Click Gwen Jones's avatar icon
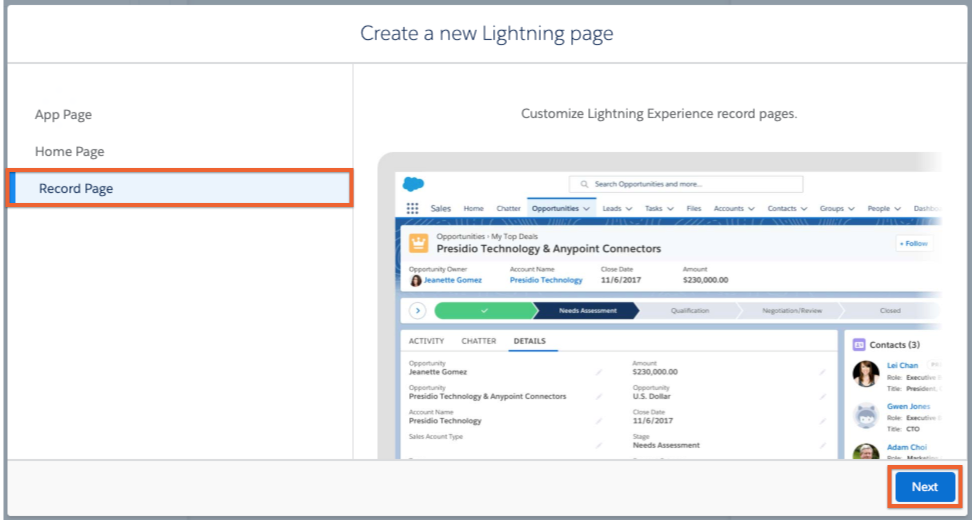The width and height of the screenshot is (972, 520). point(865,415)
